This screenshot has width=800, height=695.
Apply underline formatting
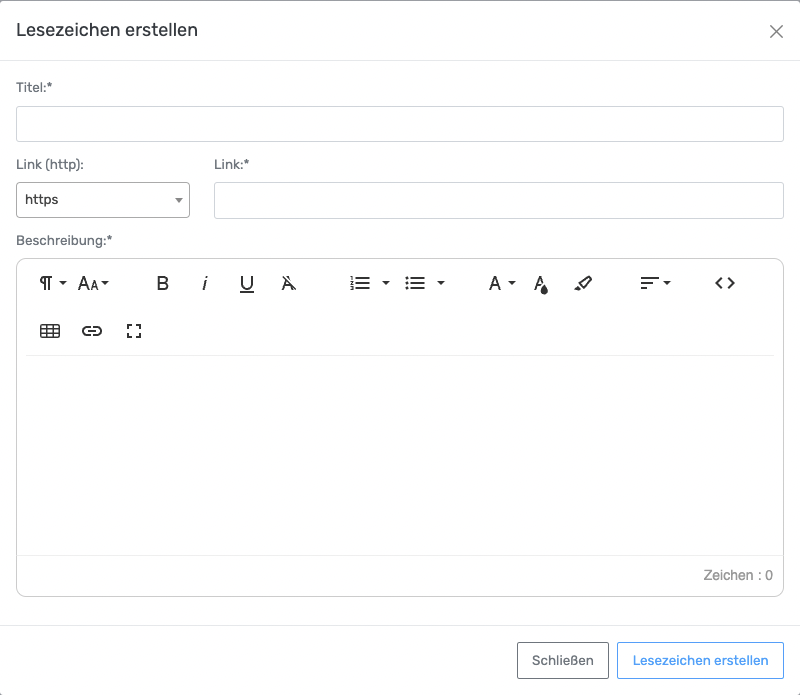(x=247, y=283)
